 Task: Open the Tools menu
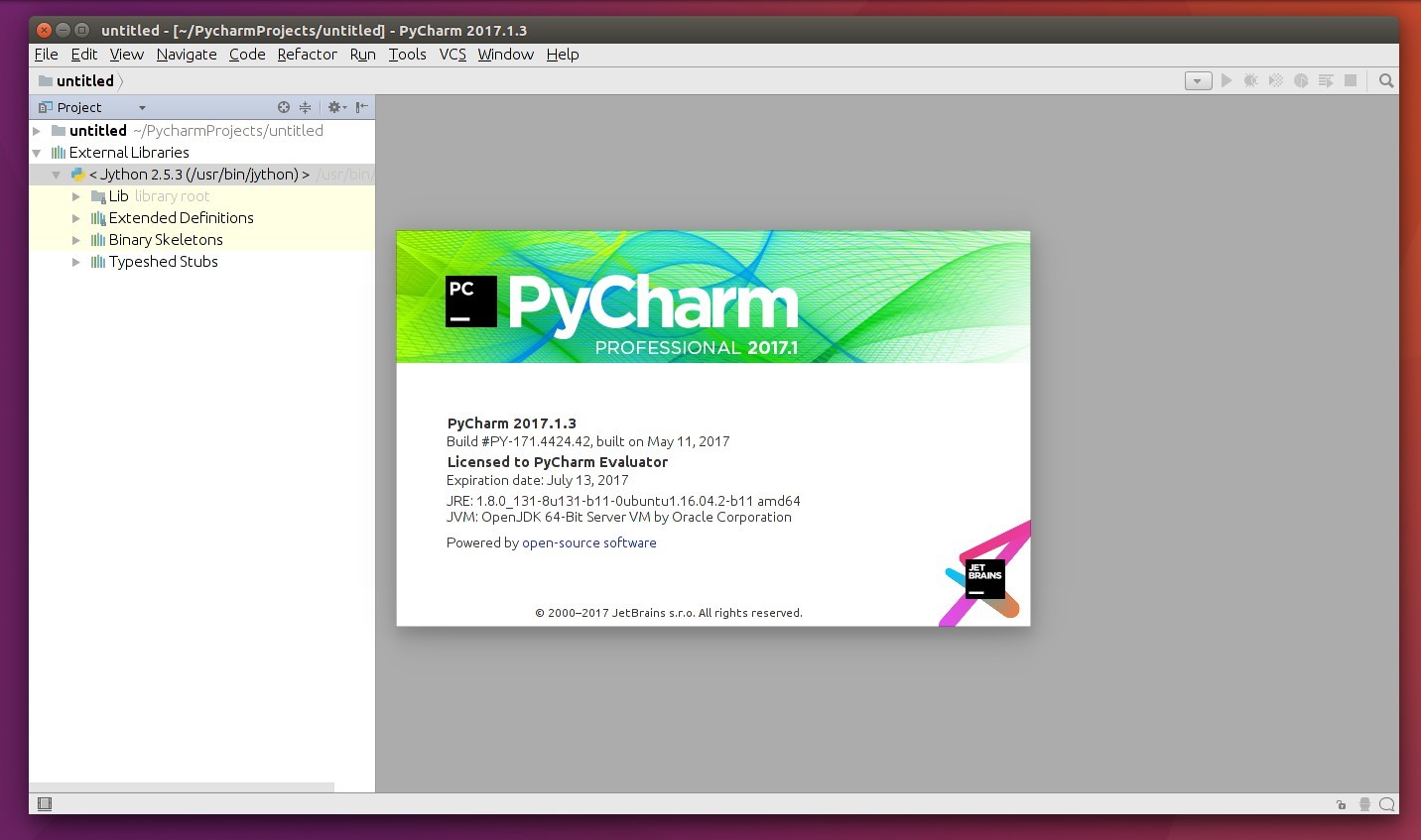408,55
